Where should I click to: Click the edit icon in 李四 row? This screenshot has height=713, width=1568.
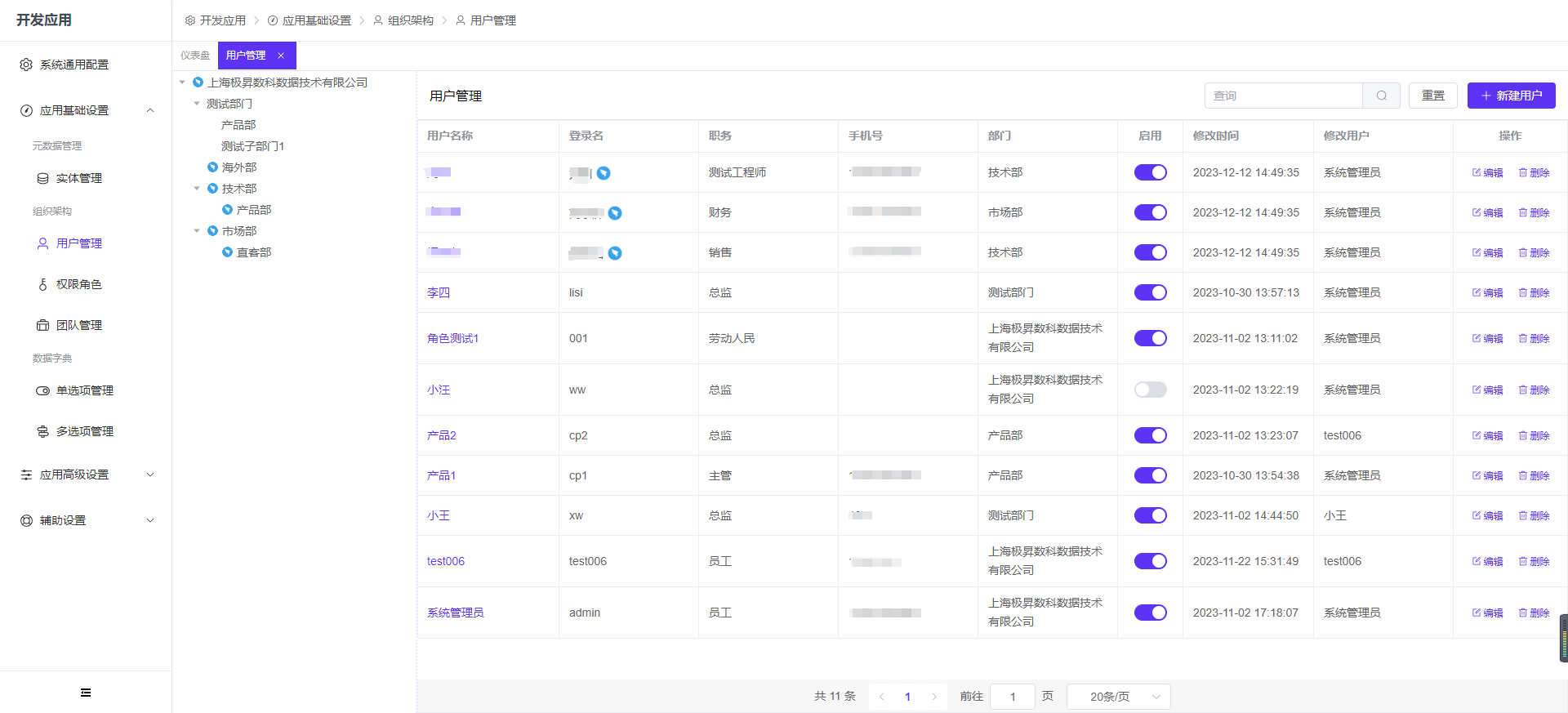pos(1477,292)
